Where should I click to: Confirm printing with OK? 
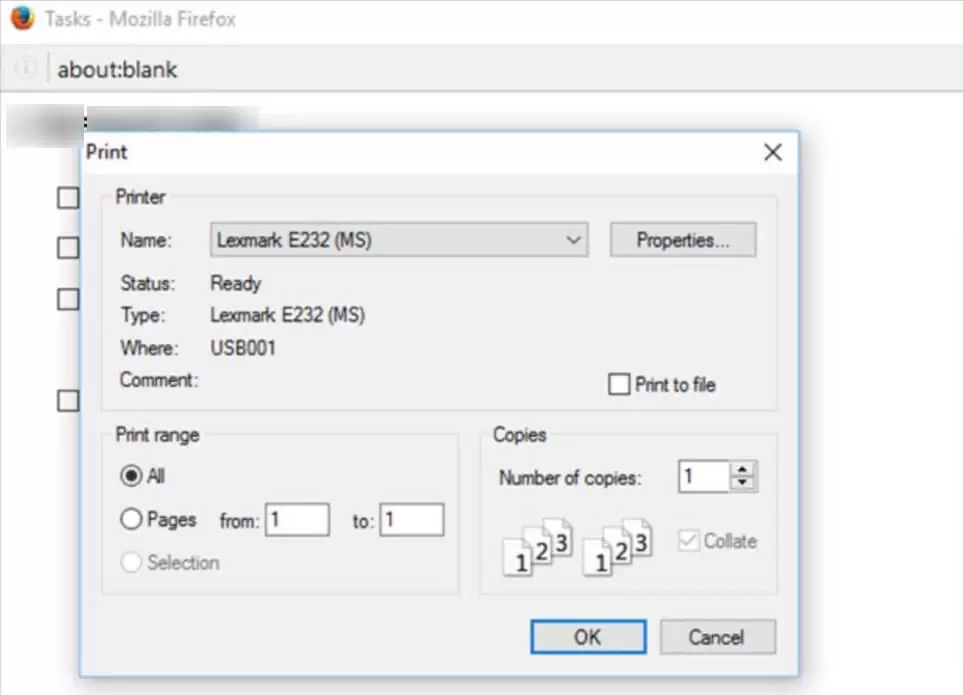pos(588,637)
